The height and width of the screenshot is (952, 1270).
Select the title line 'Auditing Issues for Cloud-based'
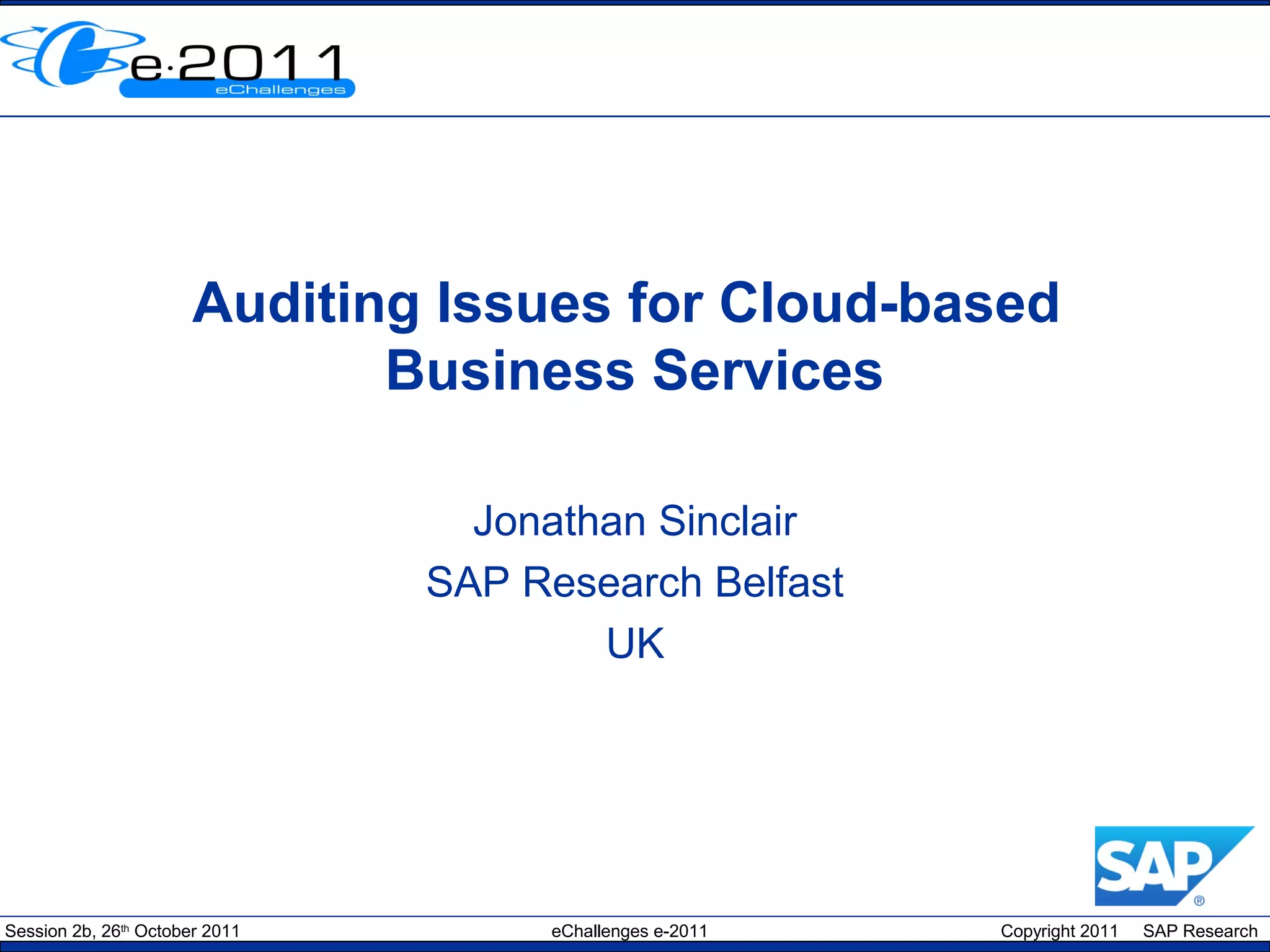point(626,303)
